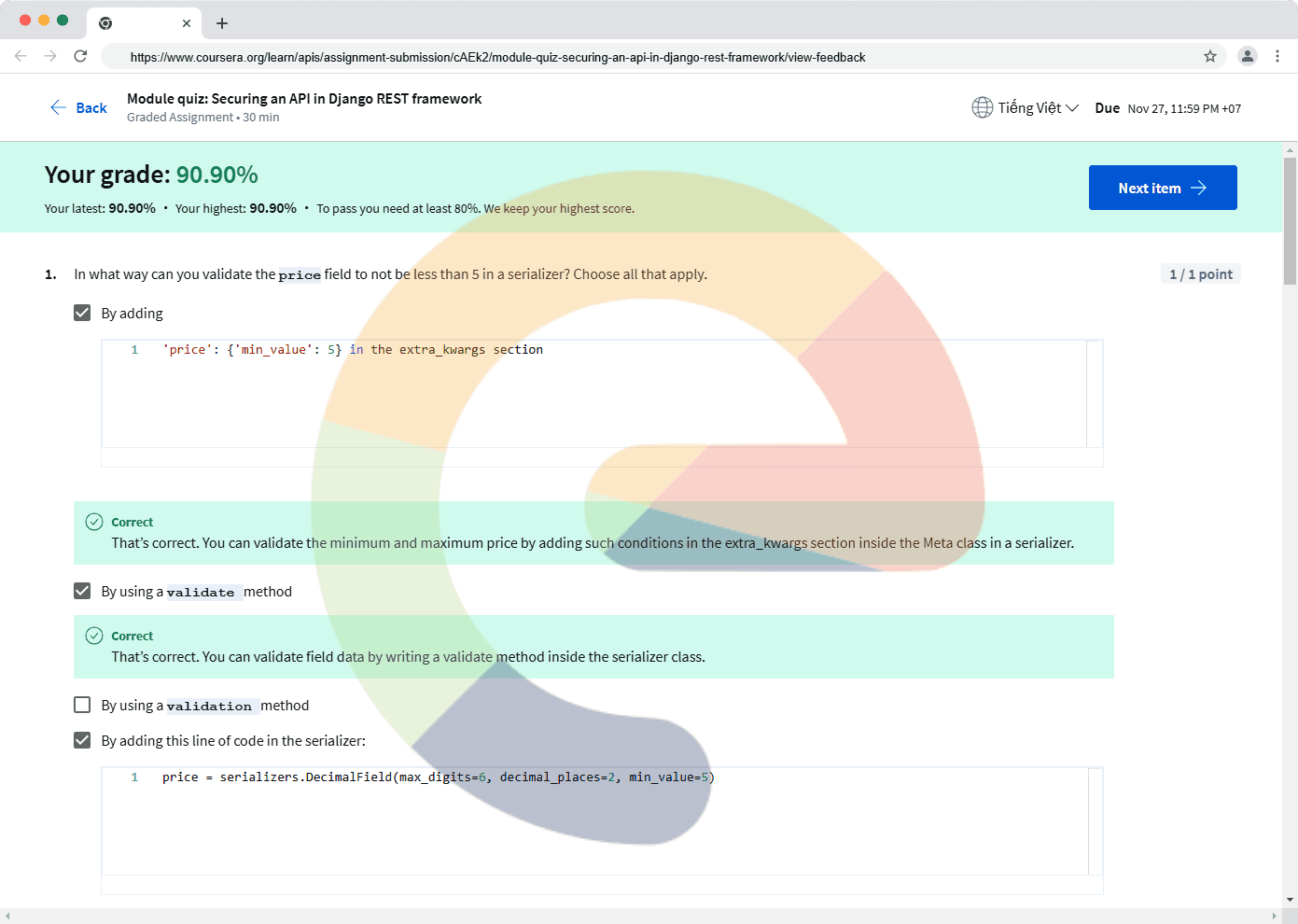Open a new browser tab
The image size is (1298, 924).
222,23
